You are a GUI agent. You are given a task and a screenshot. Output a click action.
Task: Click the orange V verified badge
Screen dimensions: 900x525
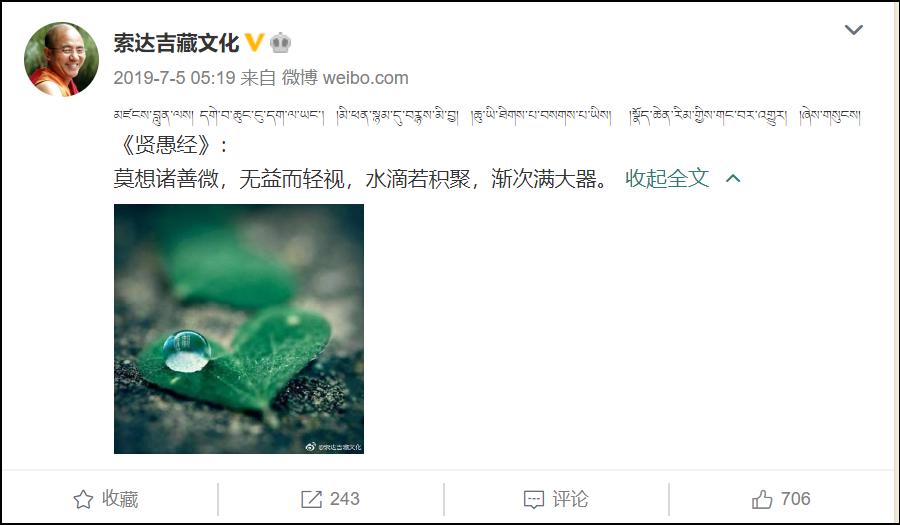(x=254, y=42)
